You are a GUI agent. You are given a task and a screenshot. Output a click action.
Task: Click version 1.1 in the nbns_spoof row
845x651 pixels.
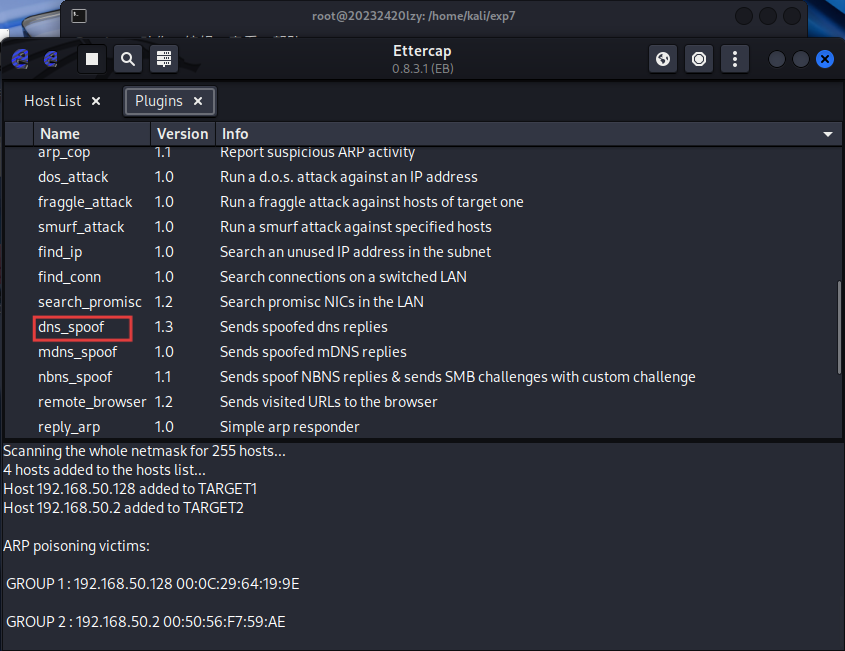(163, 377)
